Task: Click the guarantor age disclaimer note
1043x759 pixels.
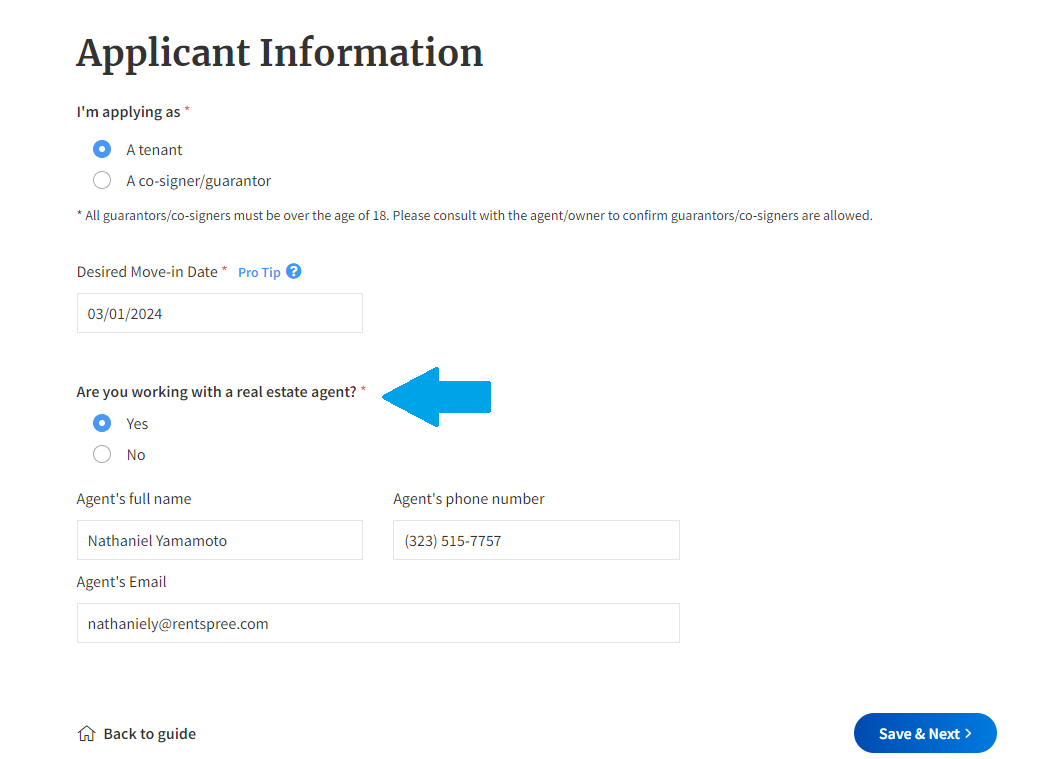Action: (x=474, y=215)
